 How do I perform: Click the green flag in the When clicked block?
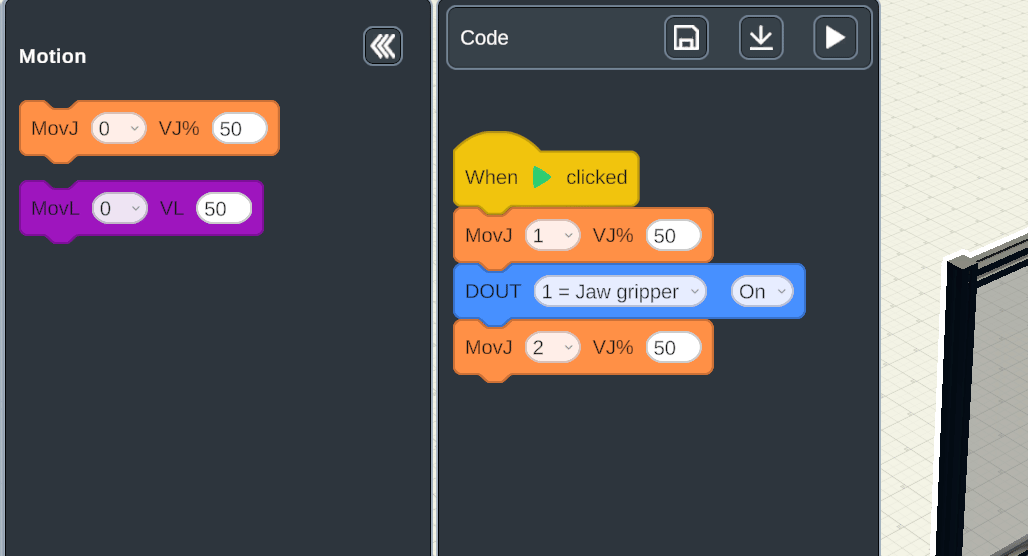point(542,177)
